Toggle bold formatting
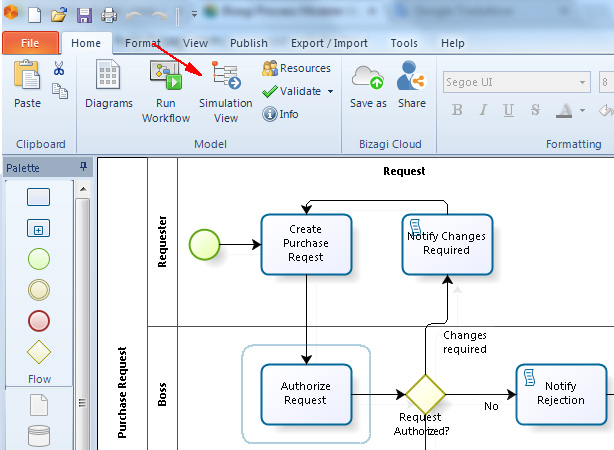This screenshot has height=450, width=614. (x=457, y=110)
